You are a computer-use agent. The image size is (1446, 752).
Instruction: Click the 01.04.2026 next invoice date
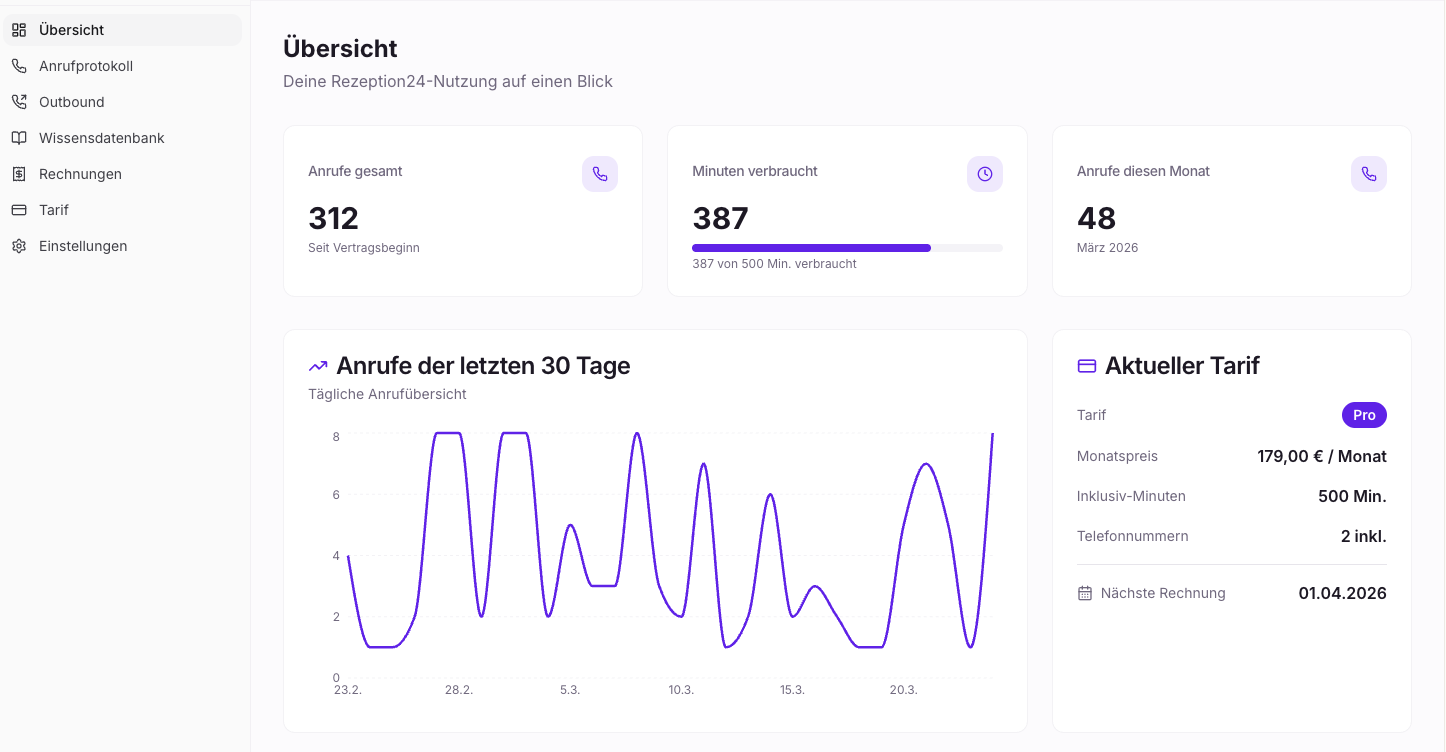[x=1343, y=593]
